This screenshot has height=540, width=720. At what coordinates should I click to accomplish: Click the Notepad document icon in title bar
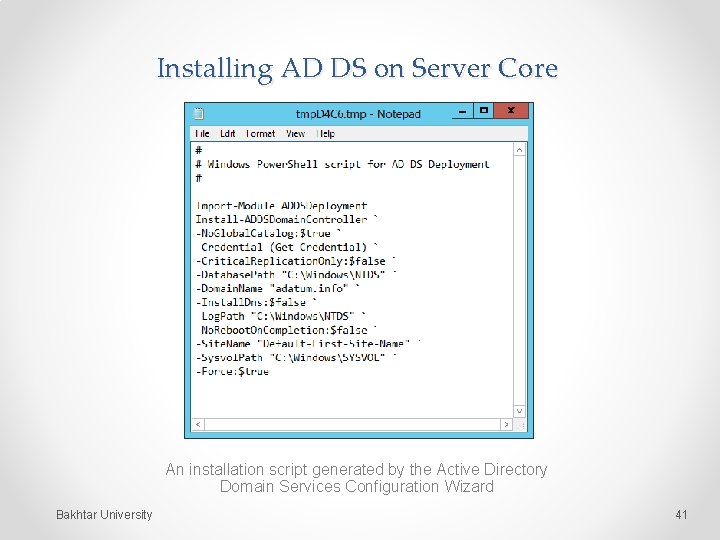point(198,113)
